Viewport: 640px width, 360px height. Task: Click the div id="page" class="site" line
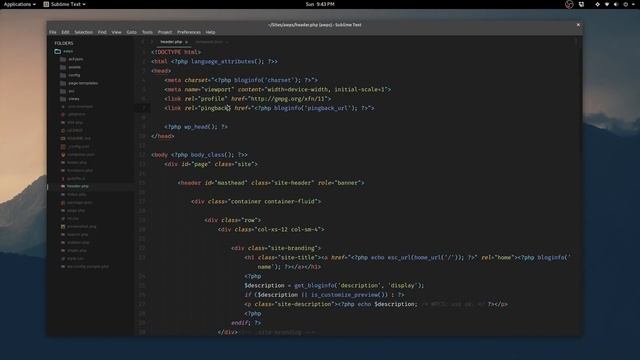(211, 164)
